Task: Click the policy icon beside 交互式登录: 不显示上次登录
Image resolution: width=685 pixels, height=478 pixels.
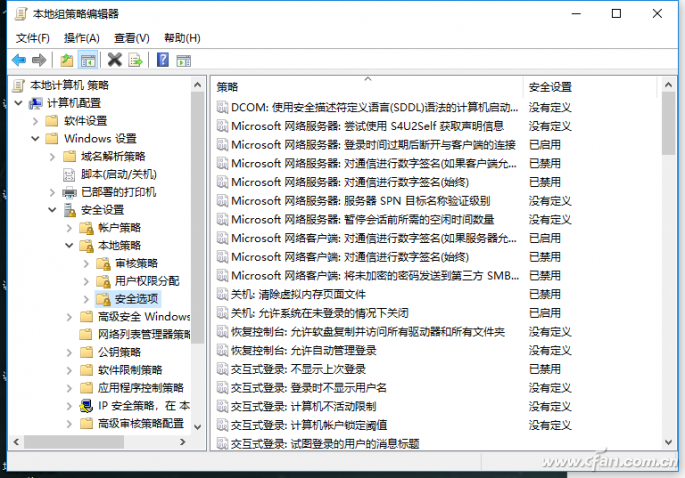Action: (222, 369)
